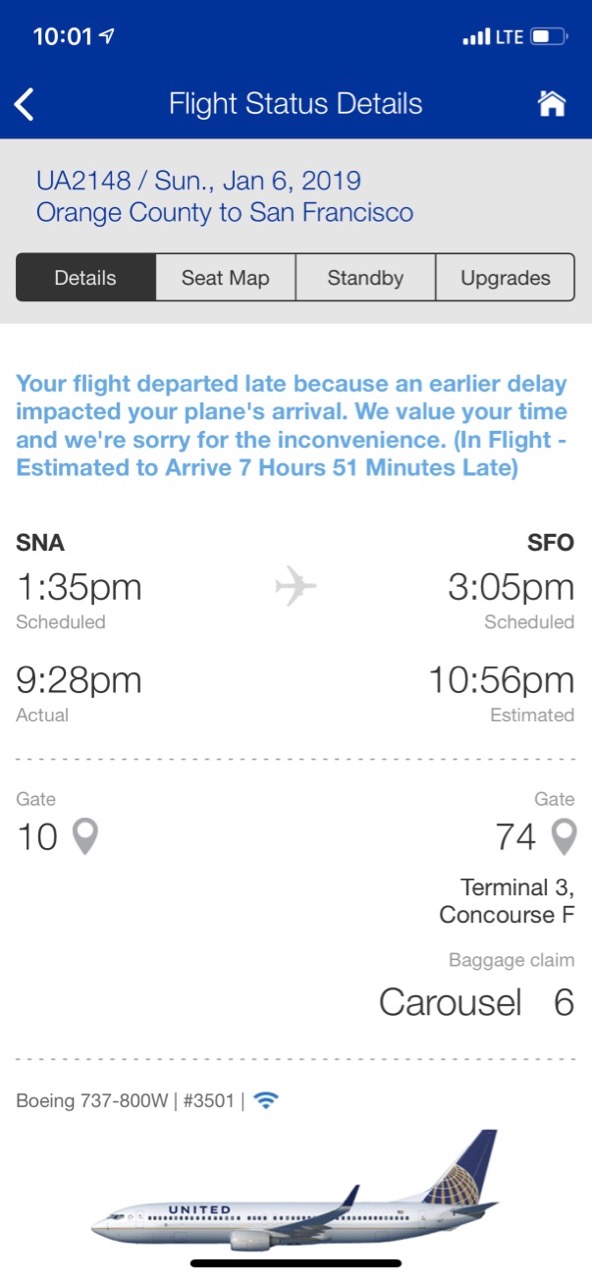
Task: Tap Terminal 3, Concourse F text
Action: coord(507,901)
